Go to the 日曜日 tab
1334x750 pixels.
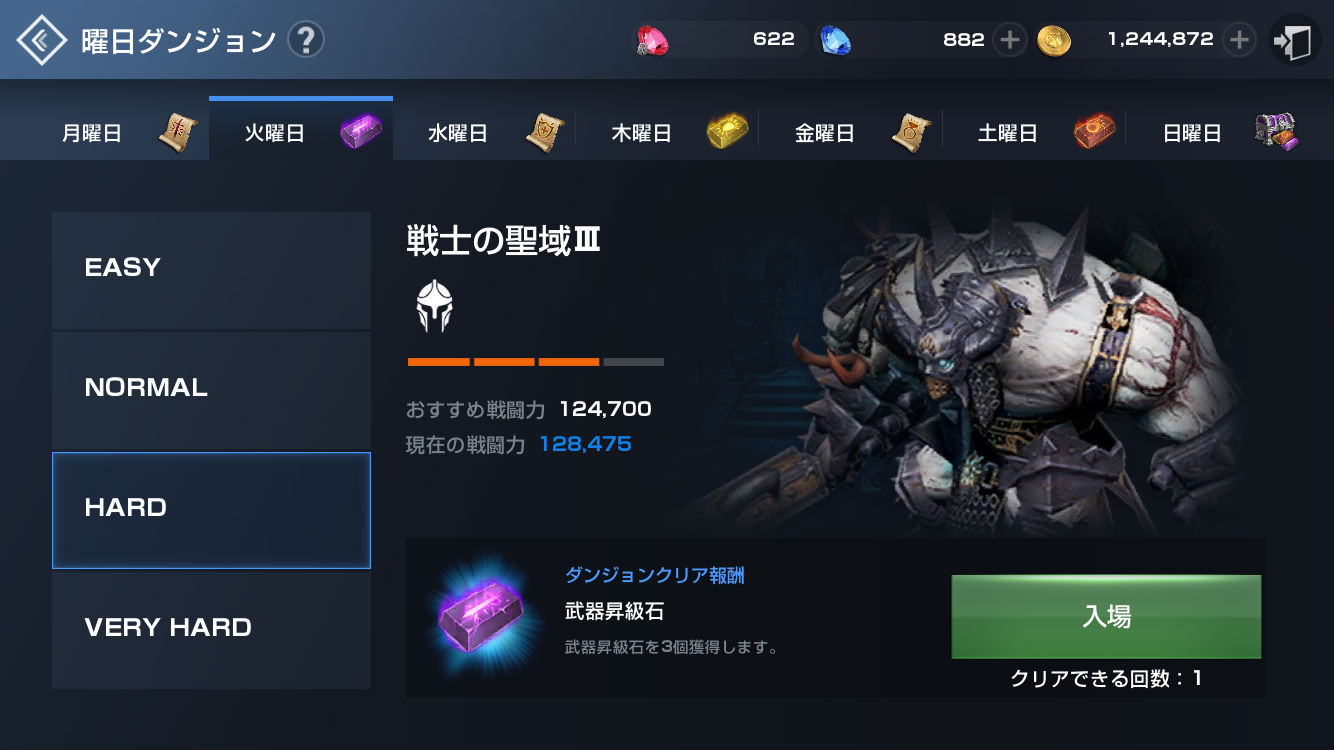click(1217, 130)
